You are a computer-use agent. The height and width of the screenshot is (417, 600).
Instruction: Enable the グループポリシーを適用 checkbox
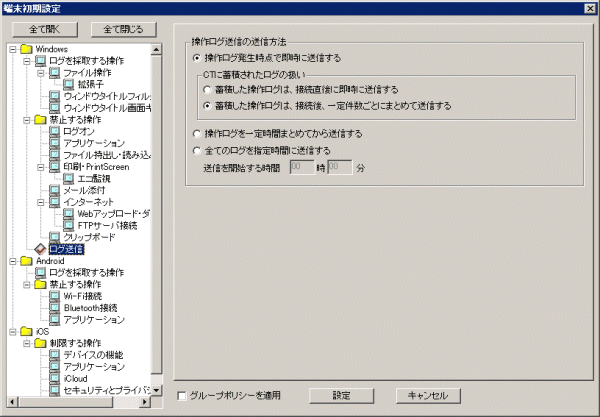tap(181, 395)
